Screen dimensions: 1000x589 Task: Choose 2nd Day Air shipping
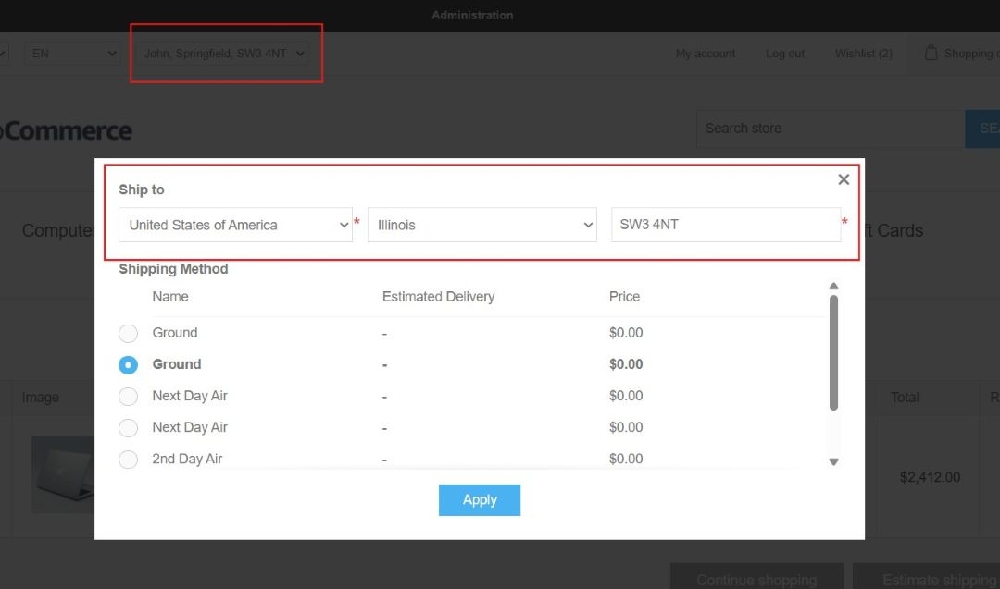(127, 458)
